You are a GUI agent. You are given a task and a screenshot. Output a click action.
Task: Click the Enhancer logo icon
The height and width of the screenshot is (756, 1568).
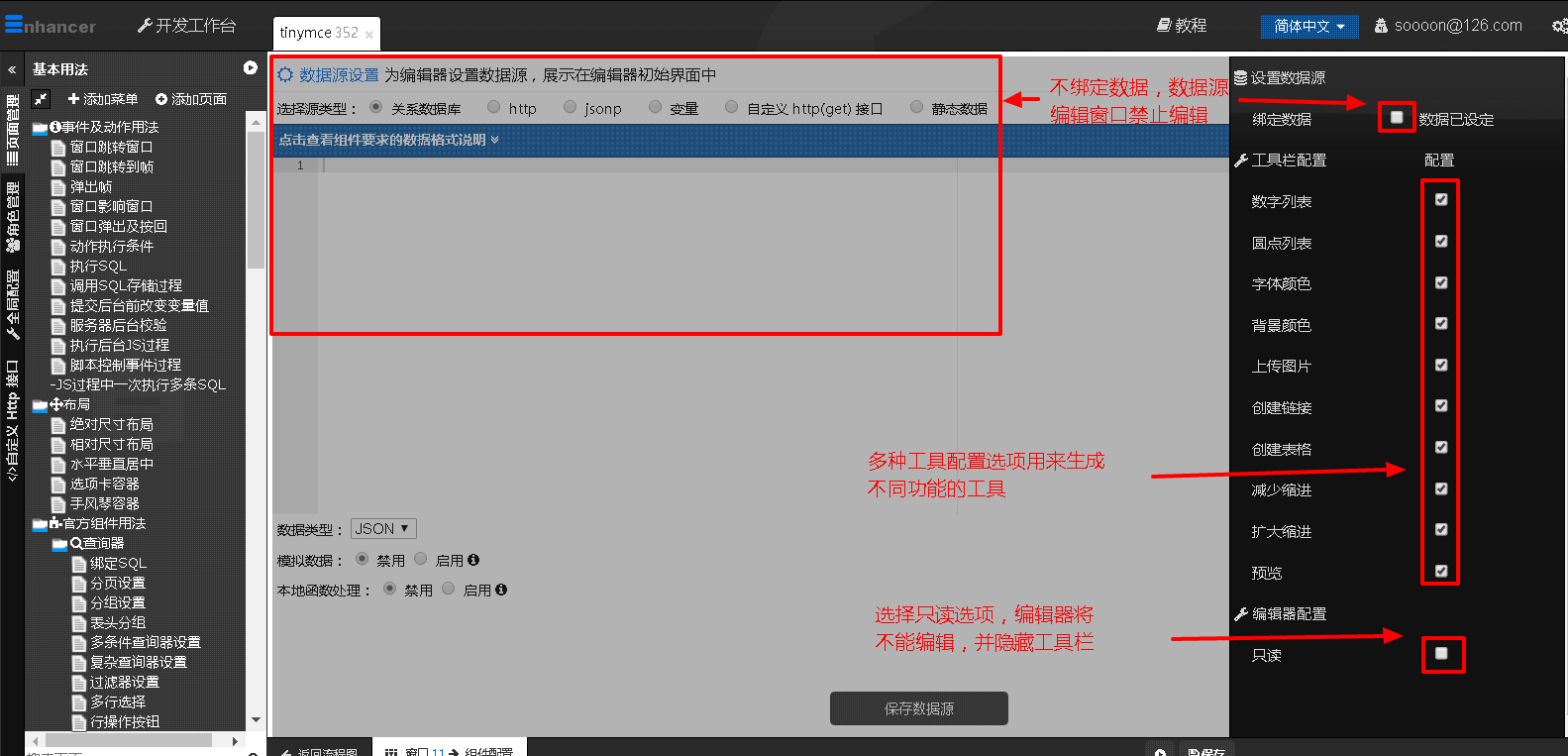click(x=14, y=24)
